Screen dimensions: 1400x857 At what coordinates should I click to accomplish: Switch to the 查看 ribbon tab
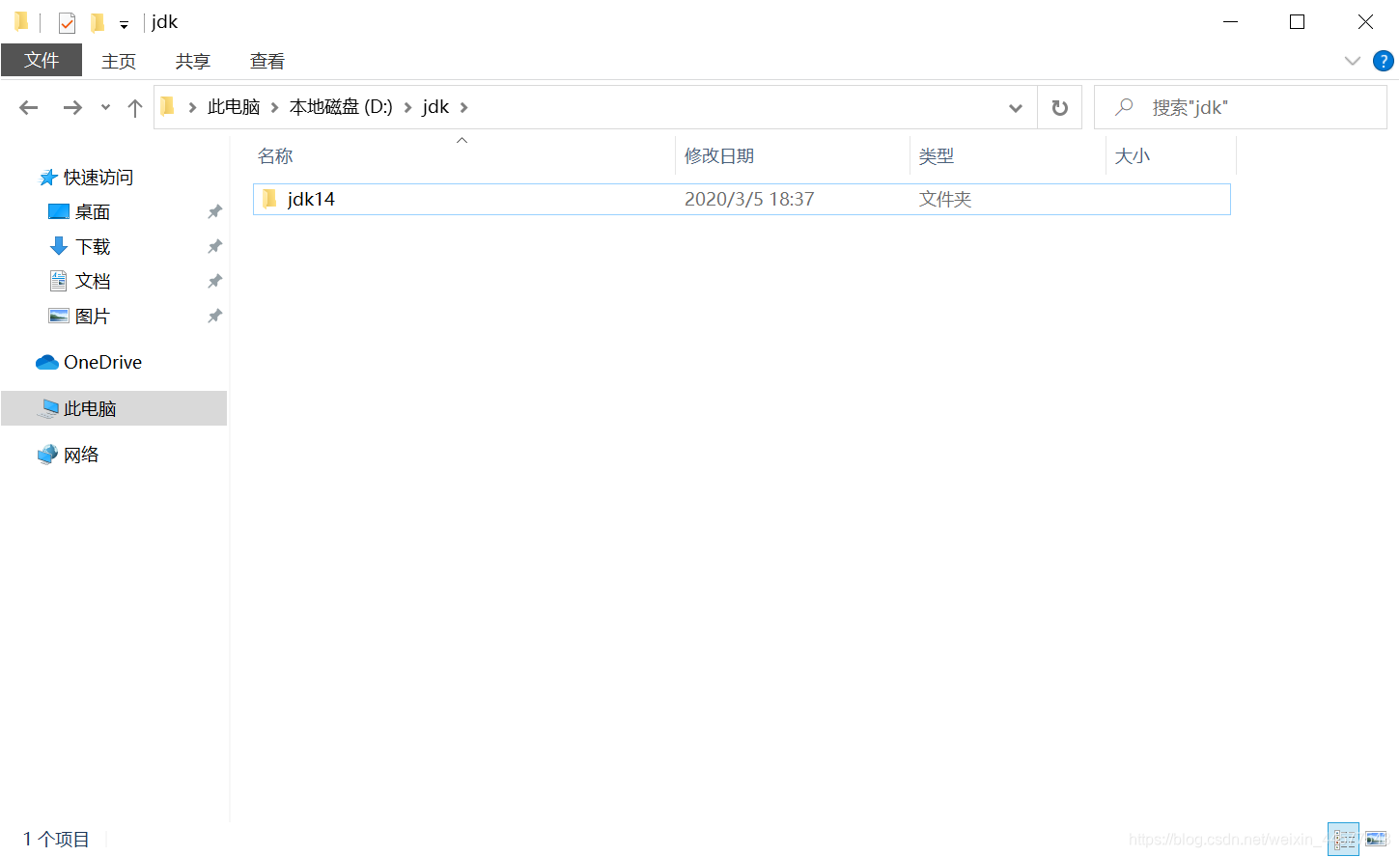(266, 60)
